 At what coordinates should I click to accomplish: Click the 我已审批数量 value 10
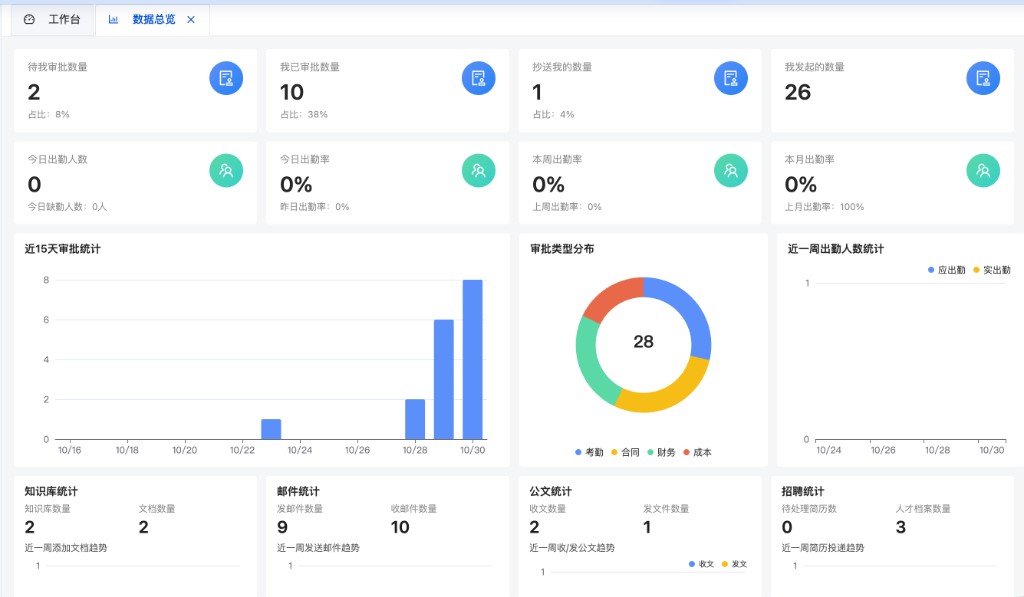point(292,92)
